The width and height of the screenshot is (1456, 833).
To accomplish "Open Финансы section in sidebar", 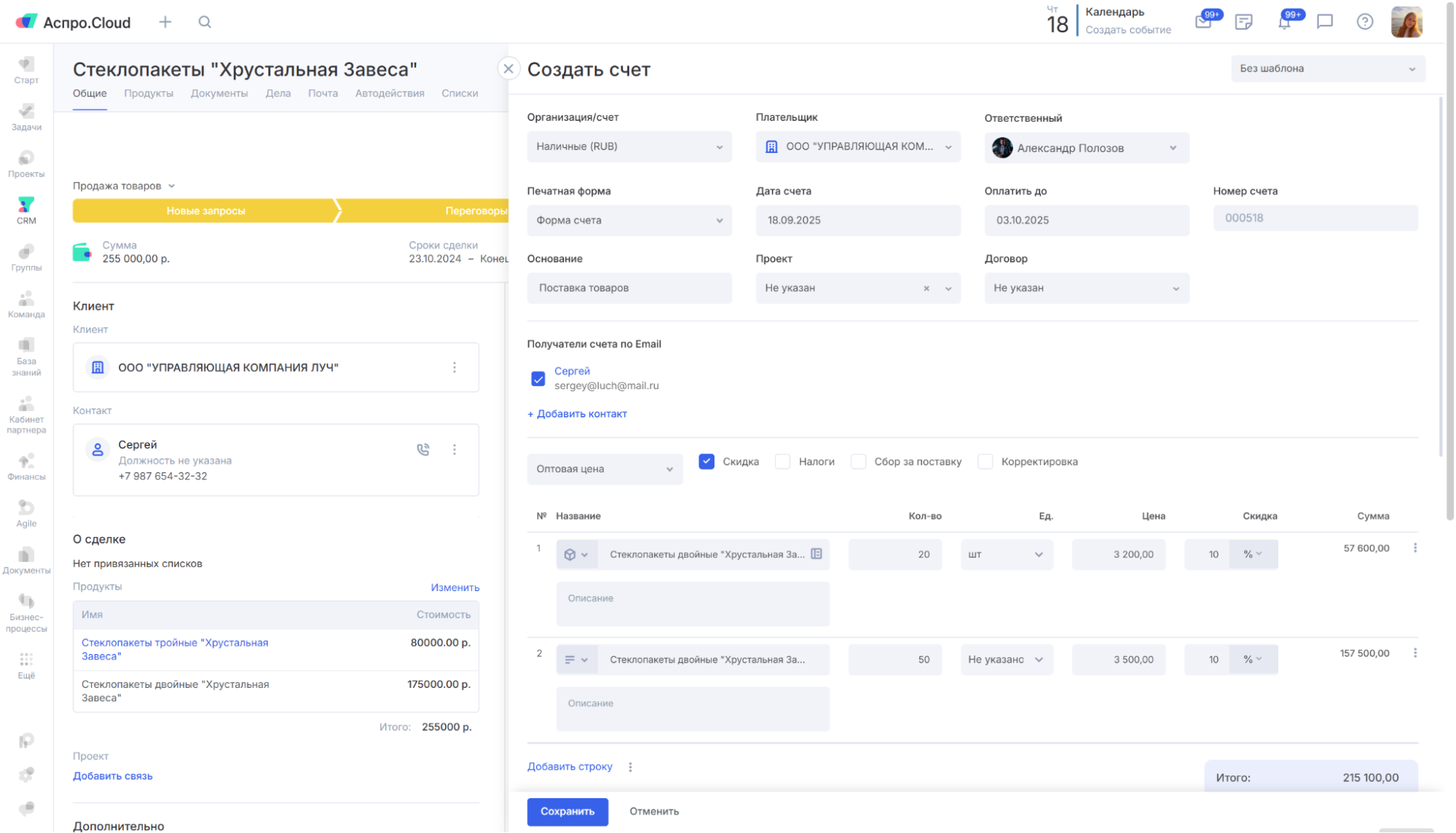I will 26,466.
